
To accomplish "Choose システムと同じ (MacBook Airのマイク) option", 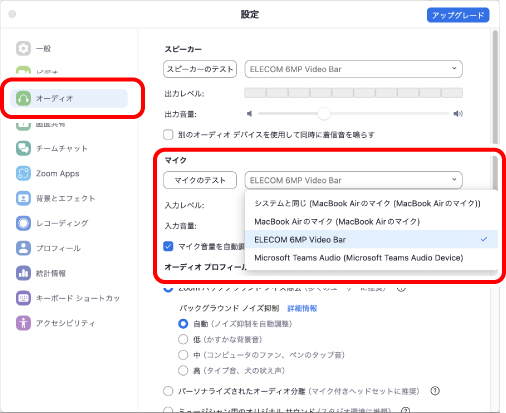I will (x=371, y=203).
